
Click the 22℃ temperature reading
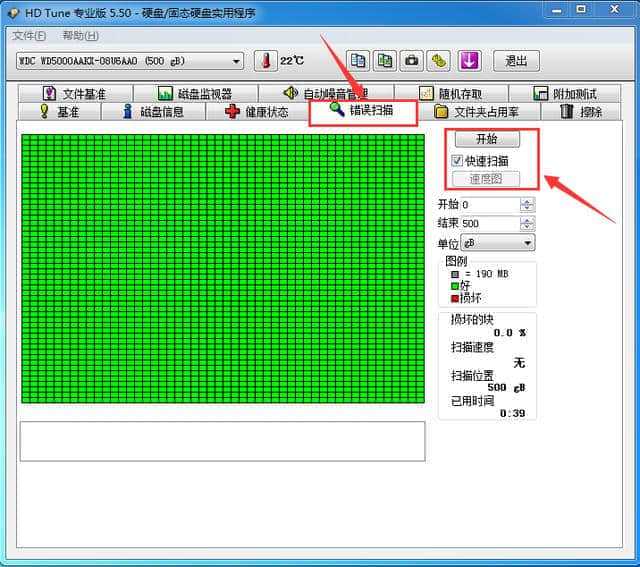pyautogui.click(x=292, y=61)
